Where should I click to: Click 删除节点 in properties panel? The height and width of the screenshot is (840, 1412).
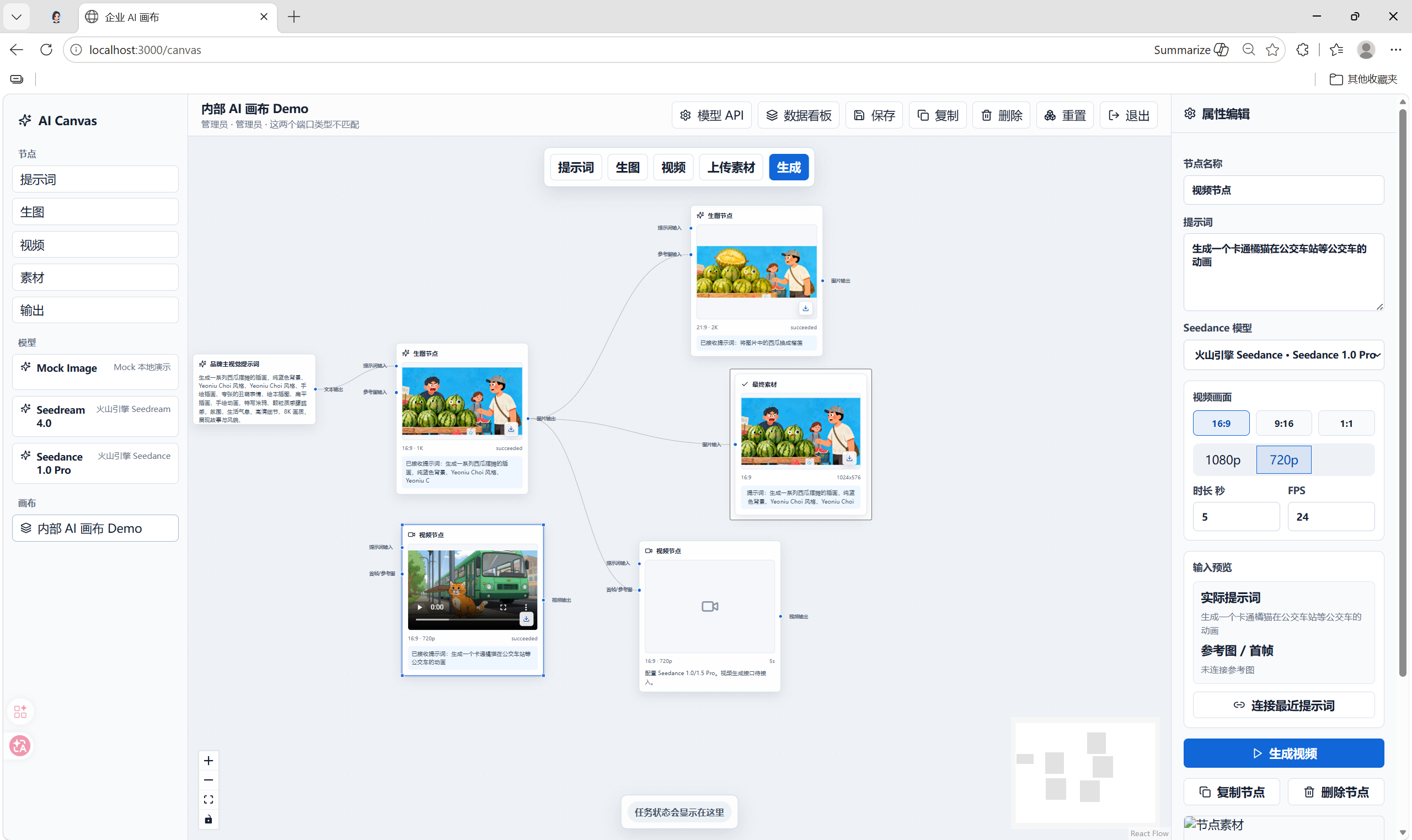pos(1335,792)
